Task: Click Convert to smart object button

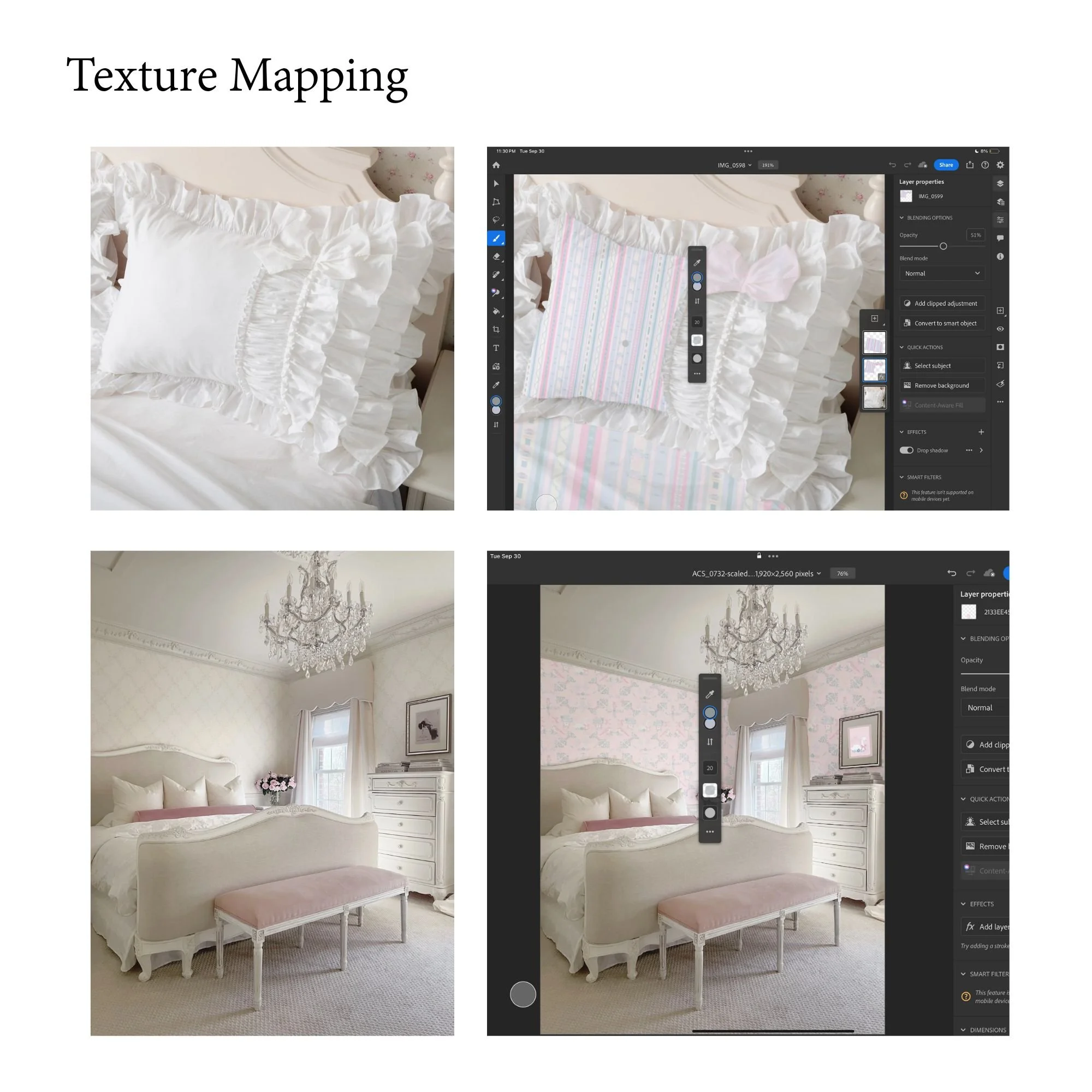Action: point(942,323)
